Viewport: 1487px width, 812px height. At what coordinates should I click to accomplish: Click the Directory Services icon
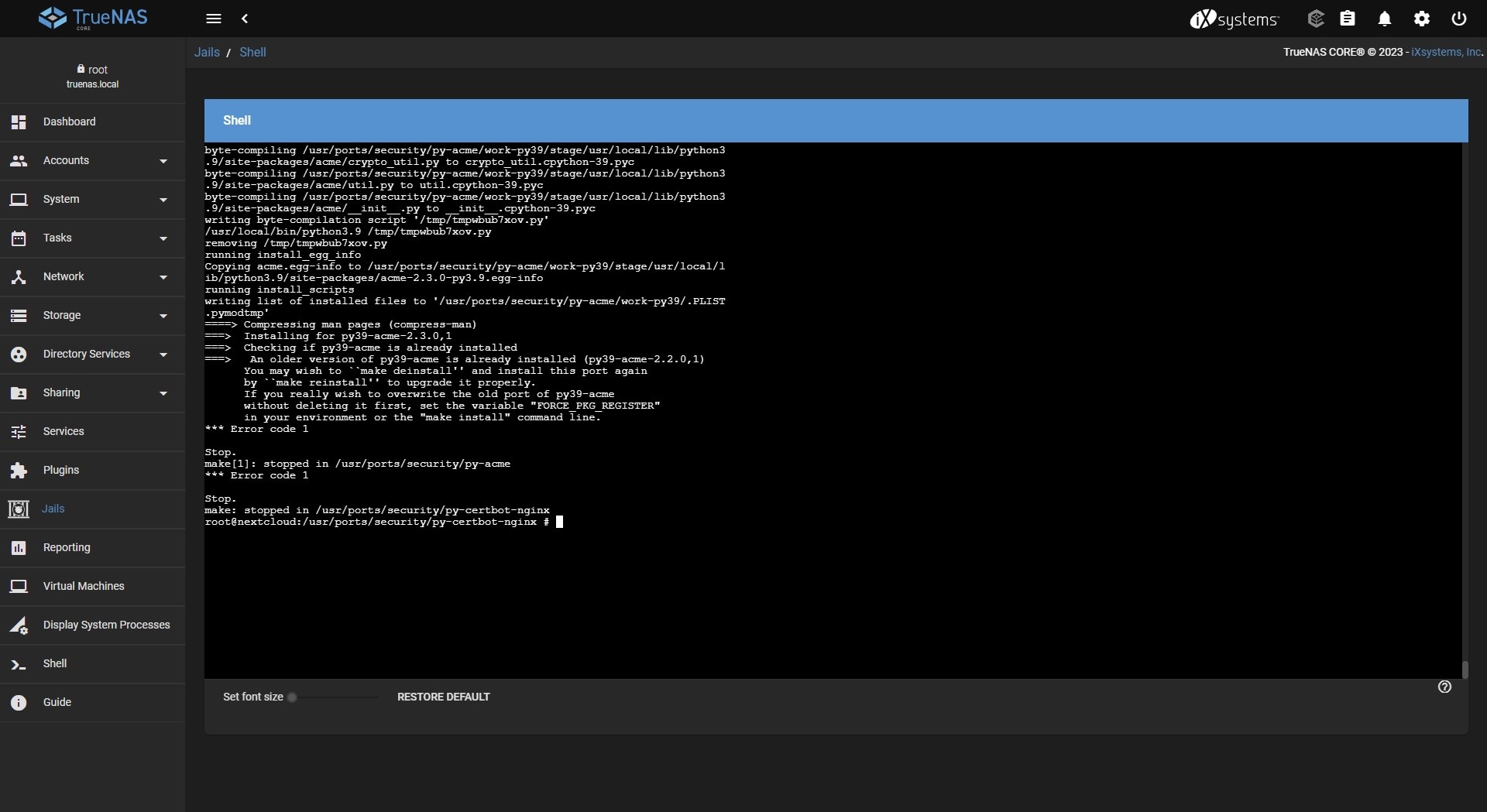[19, 355]
